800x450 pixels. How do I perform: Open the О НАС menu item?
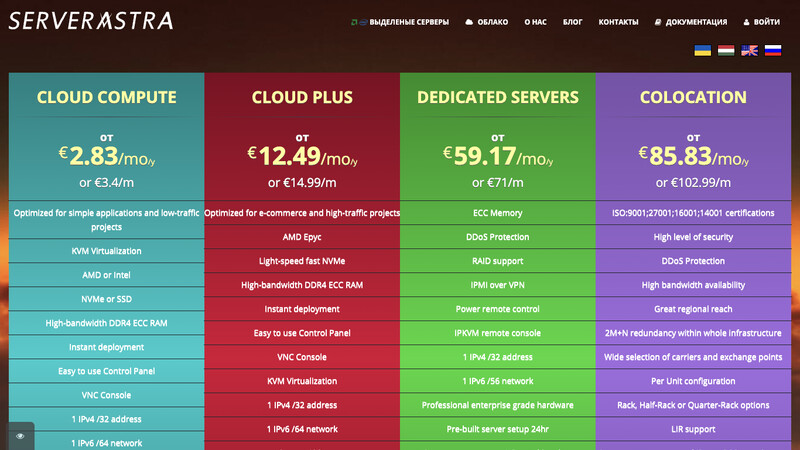[x=535, y=21]
